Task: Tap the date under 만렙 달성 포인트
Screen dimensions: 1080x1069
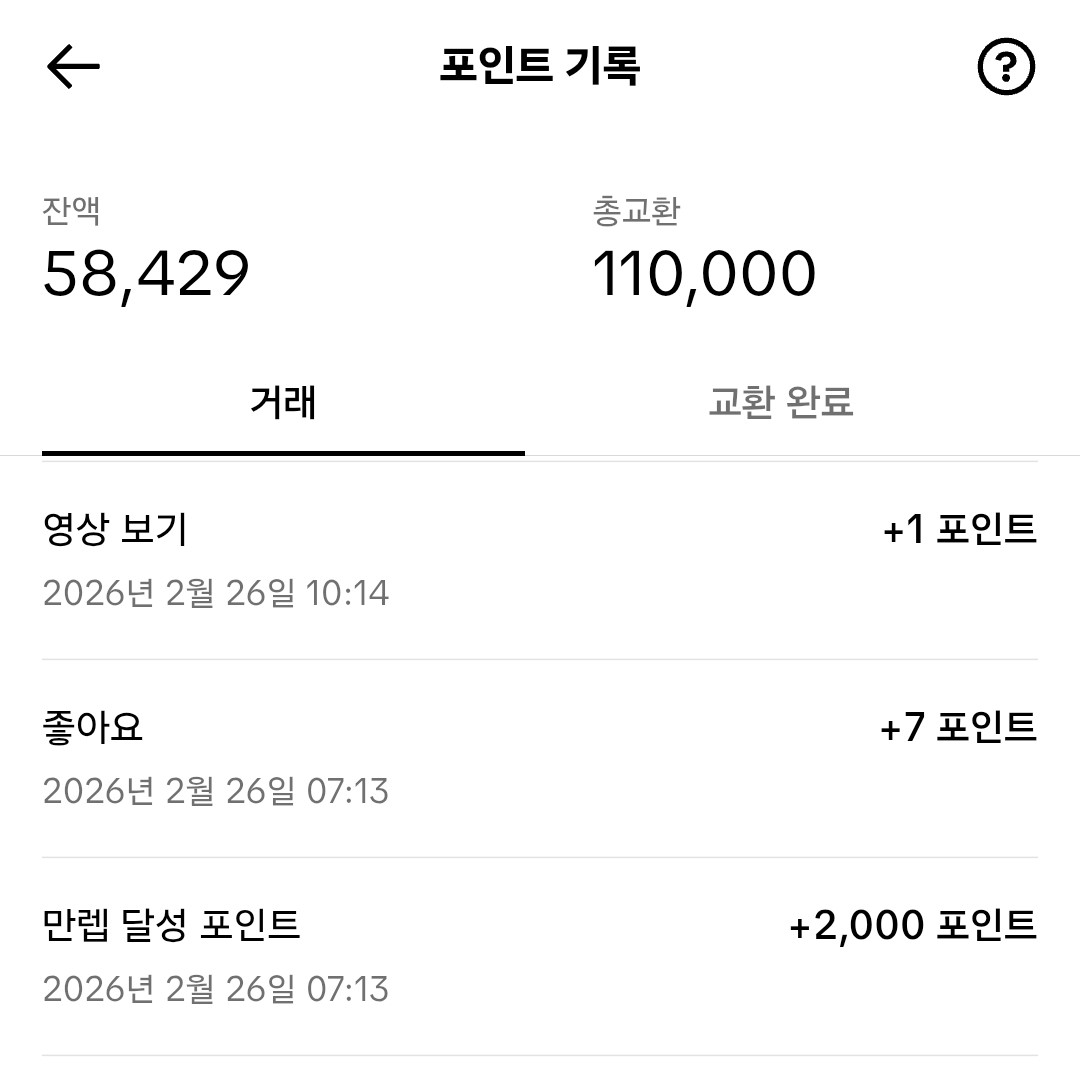Action: click(215, 988)
